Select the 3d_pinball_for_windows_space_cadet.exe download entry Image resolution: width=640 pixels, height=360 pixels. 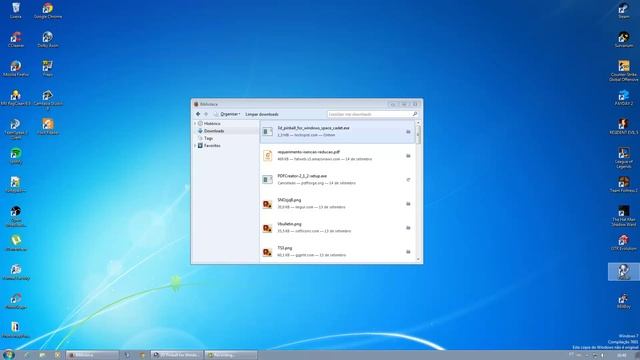coord(338,131)
